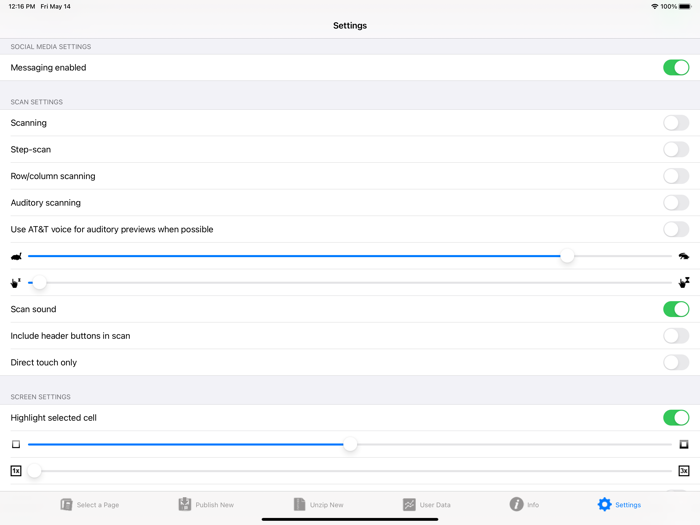Select the Settings tab label
The height and width of the screenshot is (525, 700).
click(628, 505)
